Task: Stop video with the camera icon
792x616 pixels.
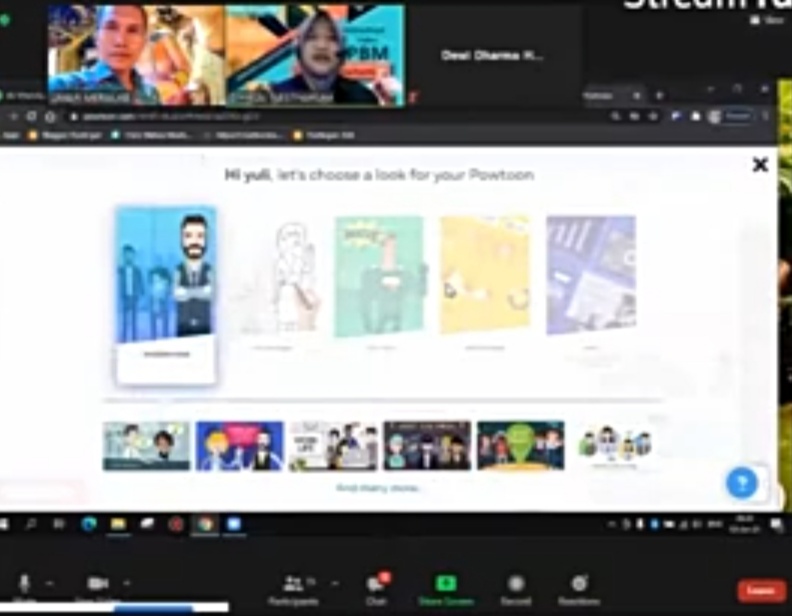Action: coord(97,585)
